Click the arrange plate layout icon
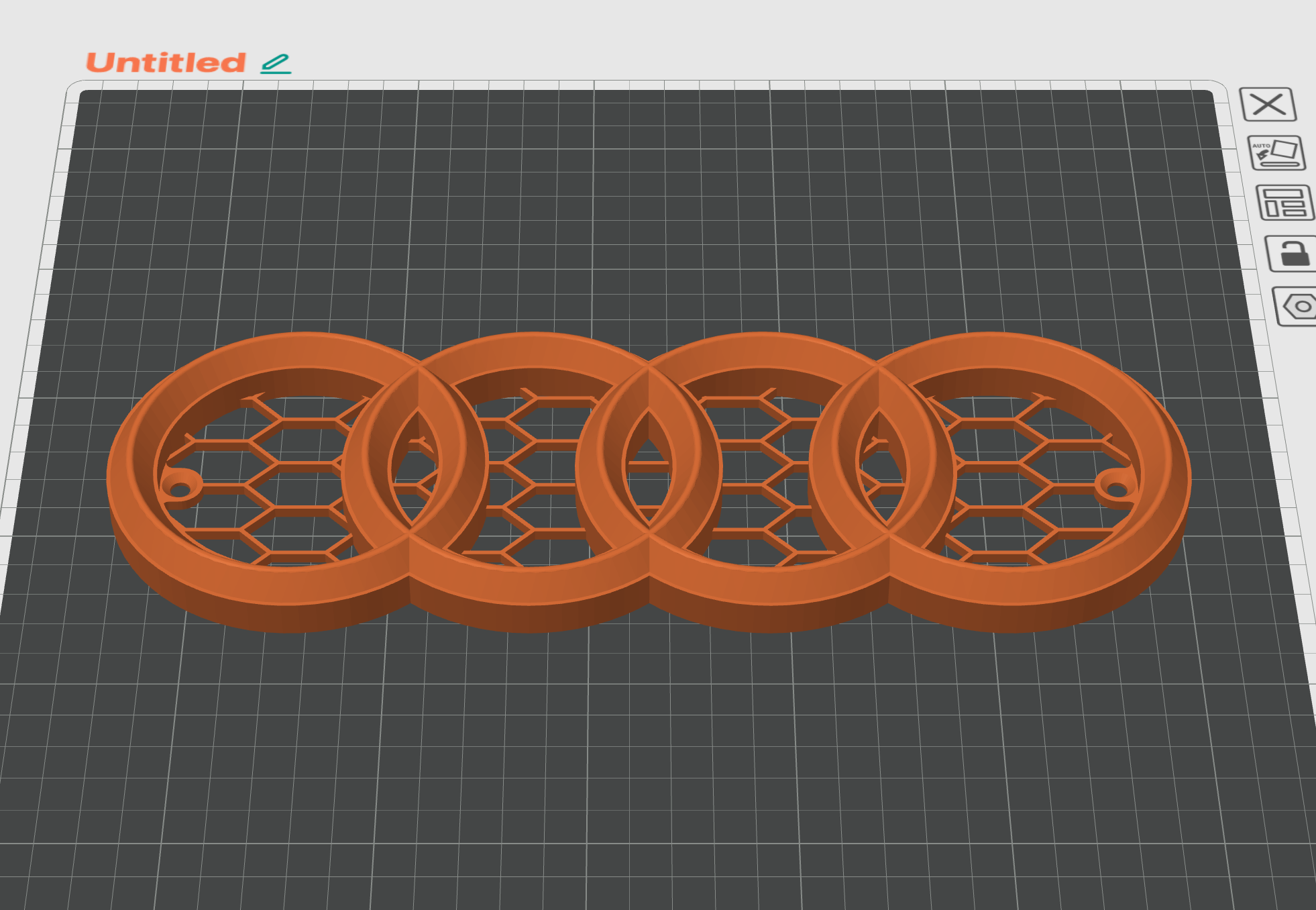This screenshot has height=910, width=1316. 1285,203
